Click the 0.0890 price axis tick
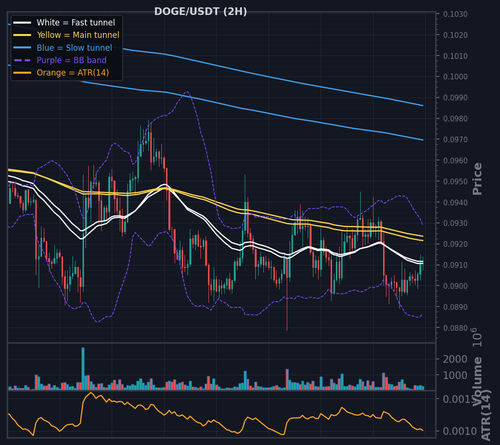500x445 pixels. coord(455,307)
